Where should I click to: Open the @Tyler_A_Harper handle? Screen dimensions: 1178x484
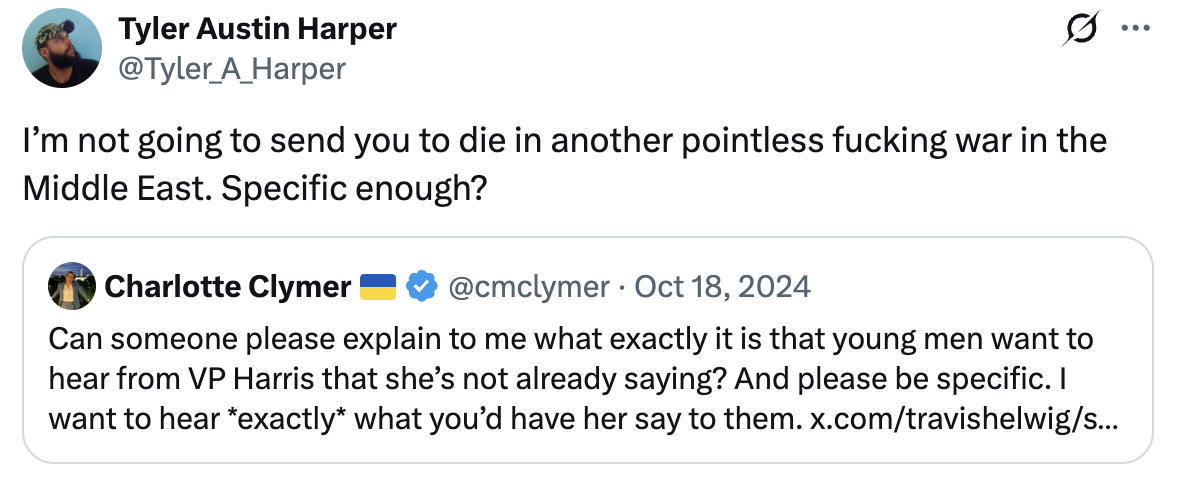[232, 68]
